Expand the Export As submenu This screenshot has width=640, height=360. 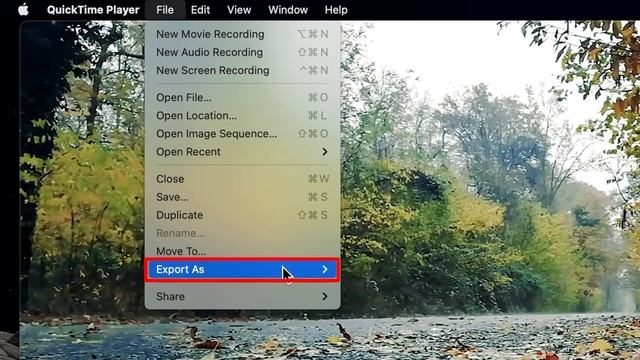point(242,269)
